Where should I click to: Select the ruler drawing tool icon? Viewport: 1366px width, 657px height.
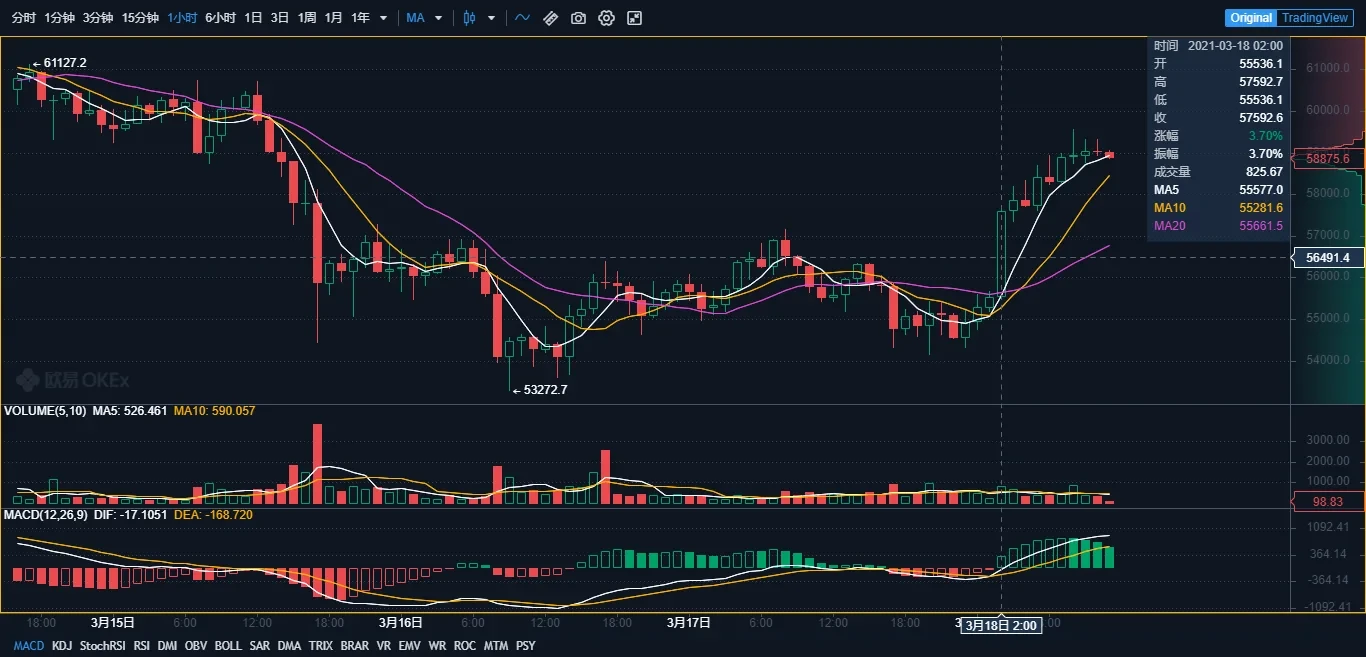point(550,18)
